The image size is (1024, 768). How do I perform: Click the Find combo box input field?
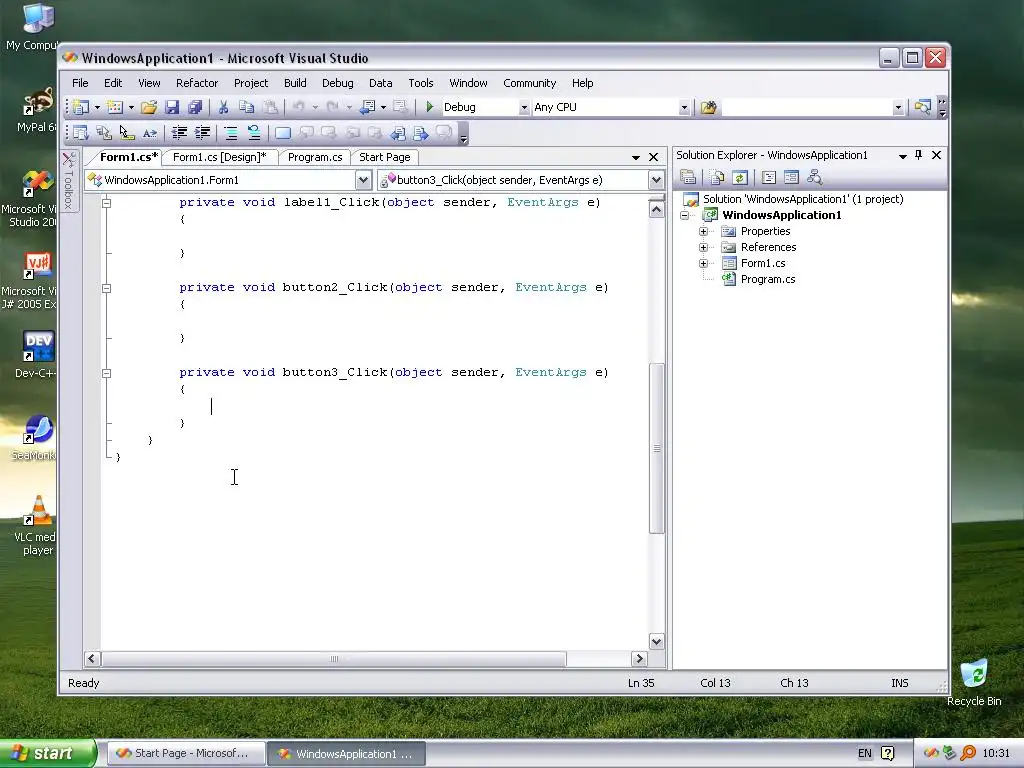807,107
